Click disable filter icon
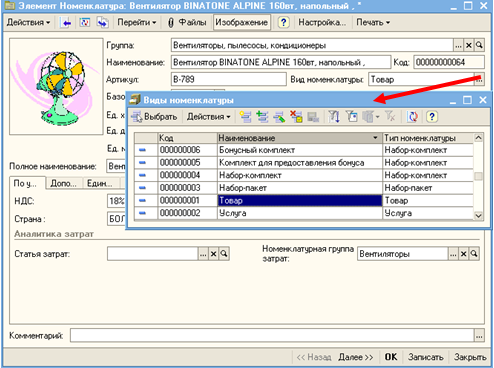 tap(390, 117)
